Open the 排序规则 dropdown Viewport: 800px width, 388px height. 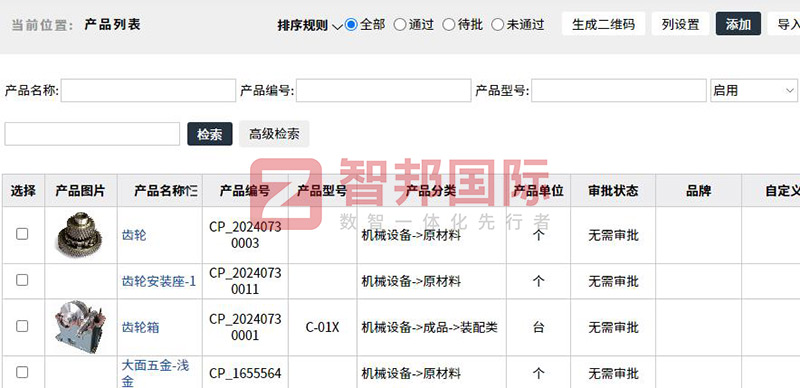point(309,25)
